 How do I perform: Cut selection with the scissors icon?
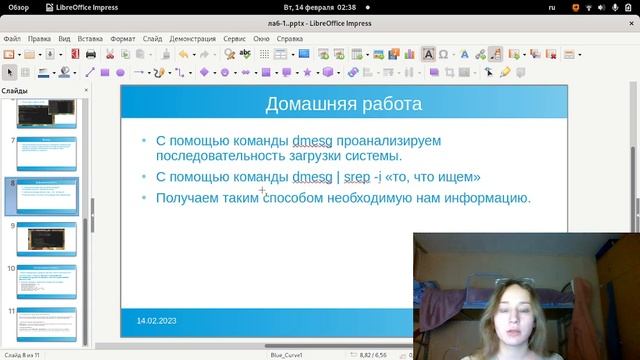110,54
